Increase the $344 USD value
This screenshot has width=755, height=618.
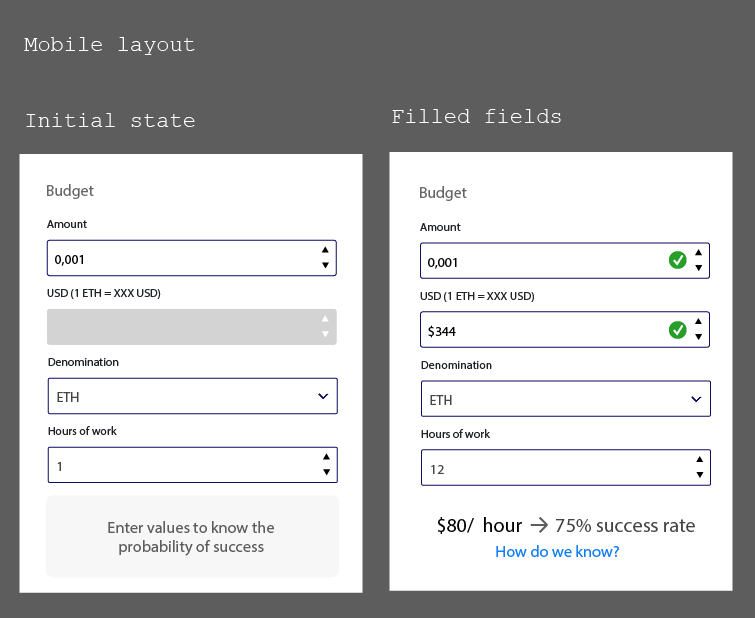coord(699,322)
